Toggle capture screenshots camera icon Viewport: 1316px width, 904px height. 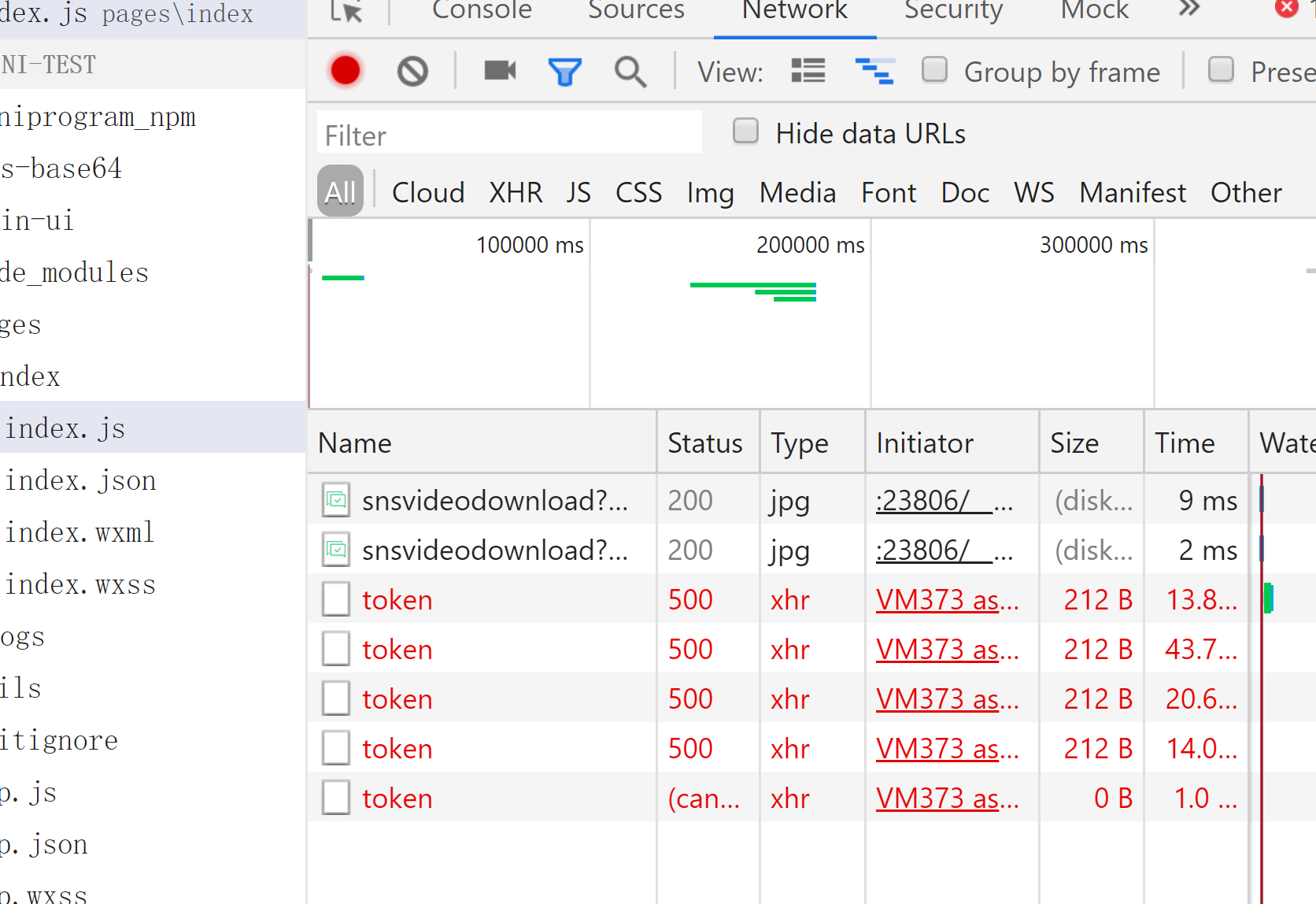coord(500,71)
